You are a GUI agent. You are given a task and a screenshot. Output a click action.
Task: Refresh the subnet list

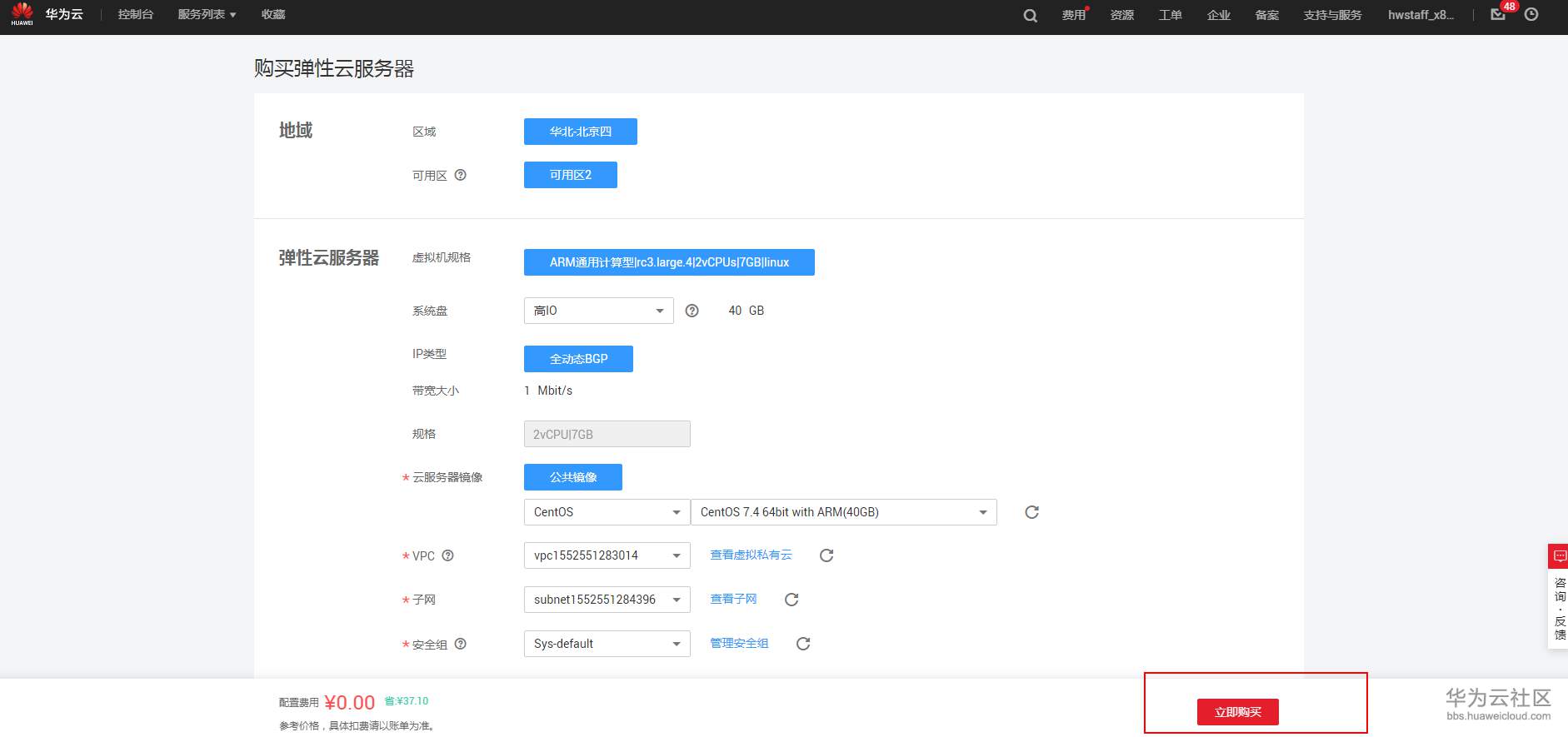click(x=791, y=600)
